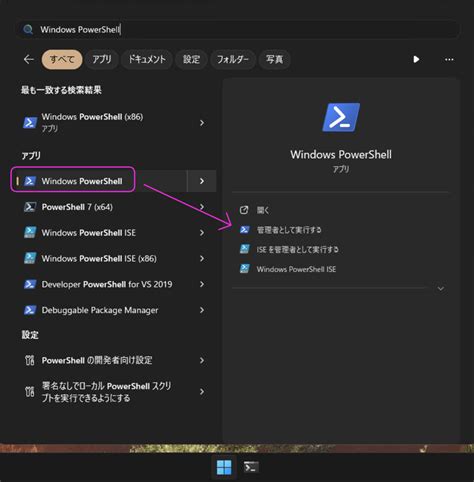This screenshot has height=482, width=474.
Task: Go back with the left arrow
Action: (29, 59)
